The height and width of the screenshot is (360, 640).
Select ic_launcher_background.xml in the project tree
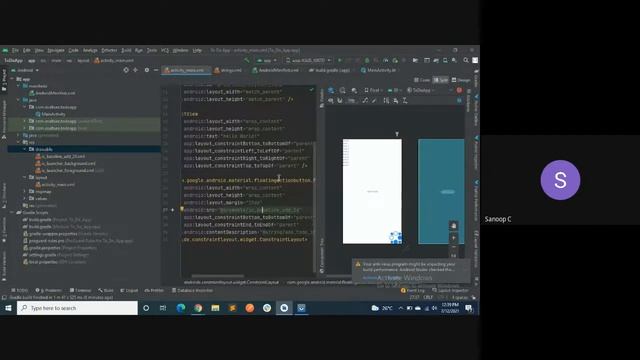pyautogui.click(x=65, y=163)
